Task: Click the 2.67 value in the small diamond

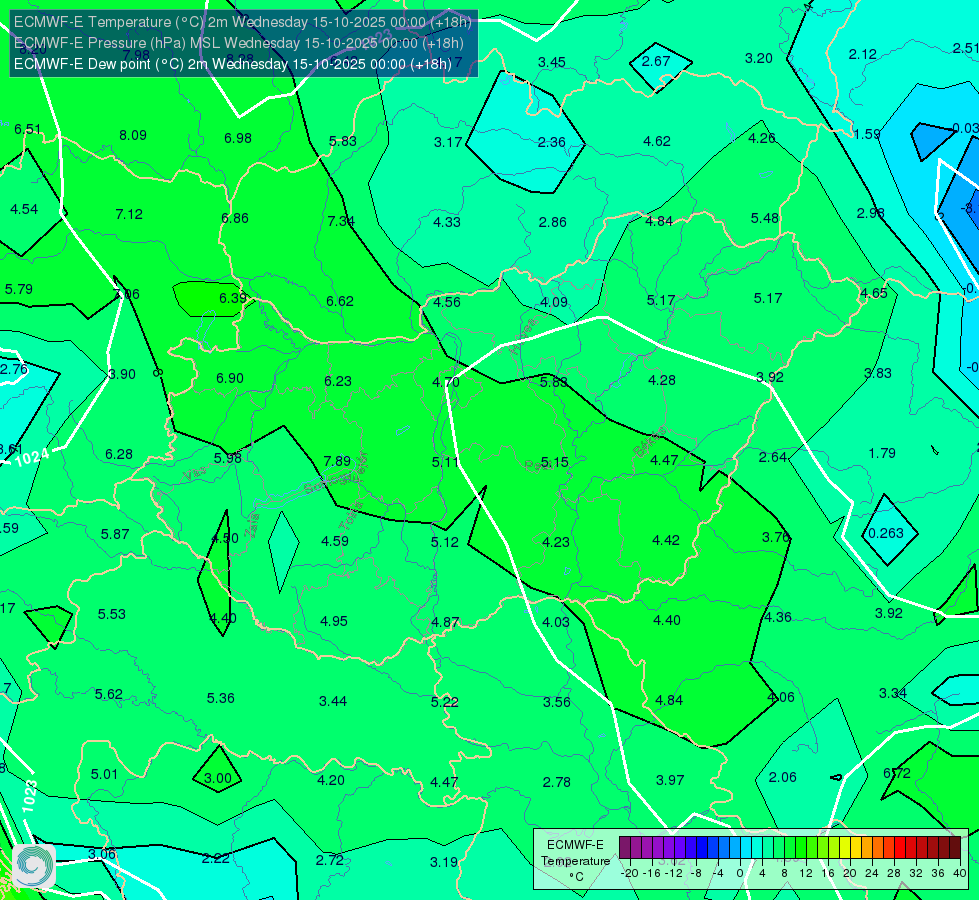Action: tap(656, 61)
